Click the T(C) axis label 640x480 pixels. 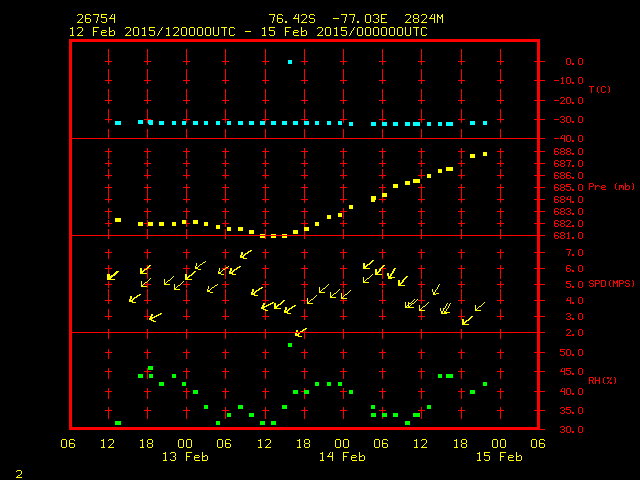tap(600, 90)
